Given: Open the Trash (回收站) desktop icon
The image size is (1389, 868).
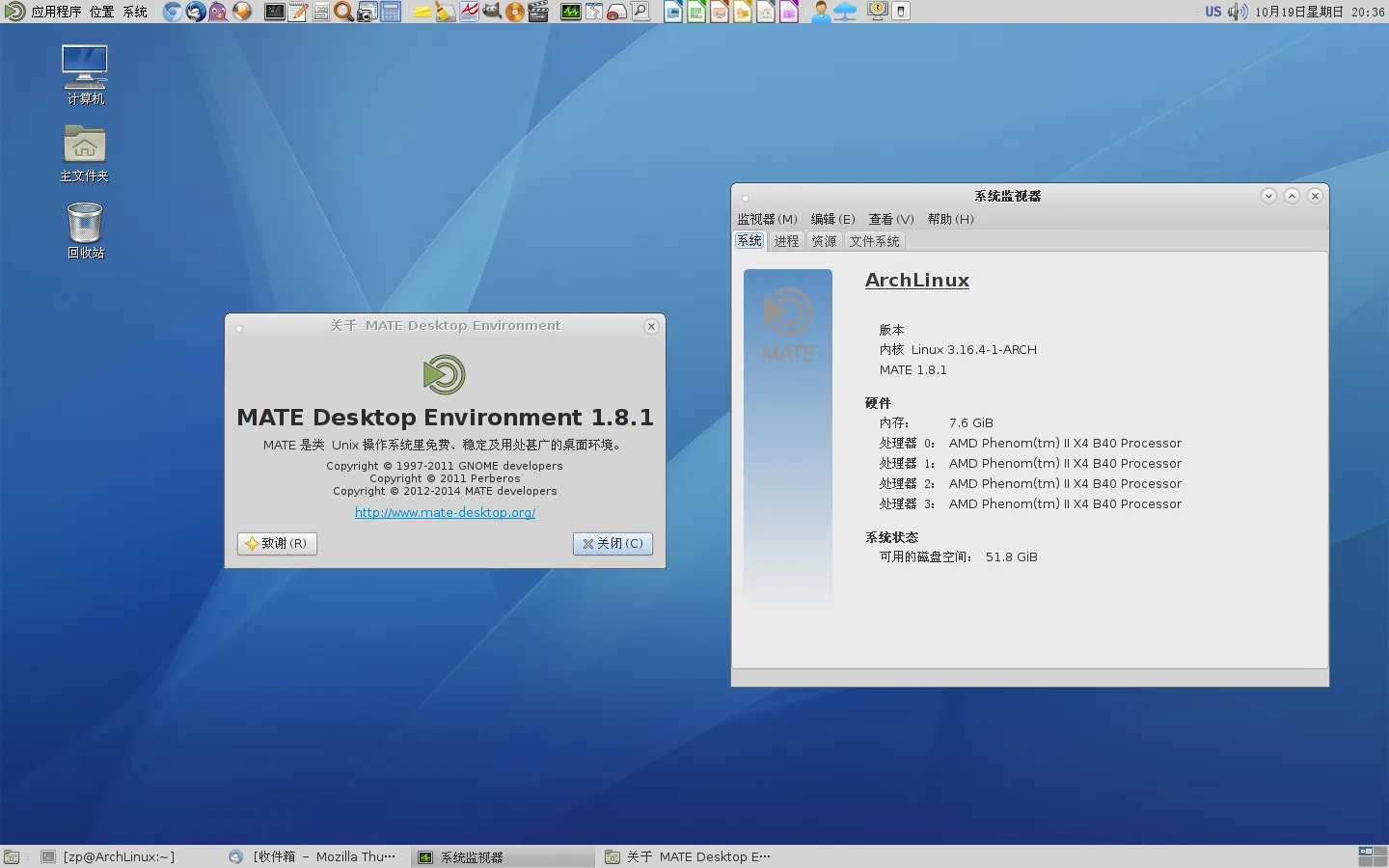Looking at the screenshot, I should pyautogui.click(x=85, y=230).
